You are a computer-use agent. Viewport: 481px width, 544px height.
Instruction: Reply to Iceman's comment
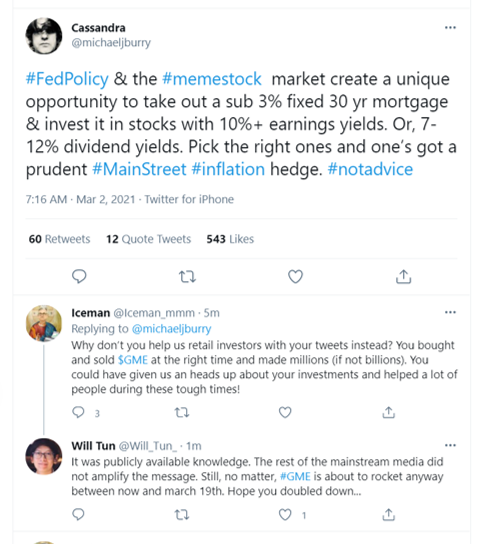pos(78,412)
